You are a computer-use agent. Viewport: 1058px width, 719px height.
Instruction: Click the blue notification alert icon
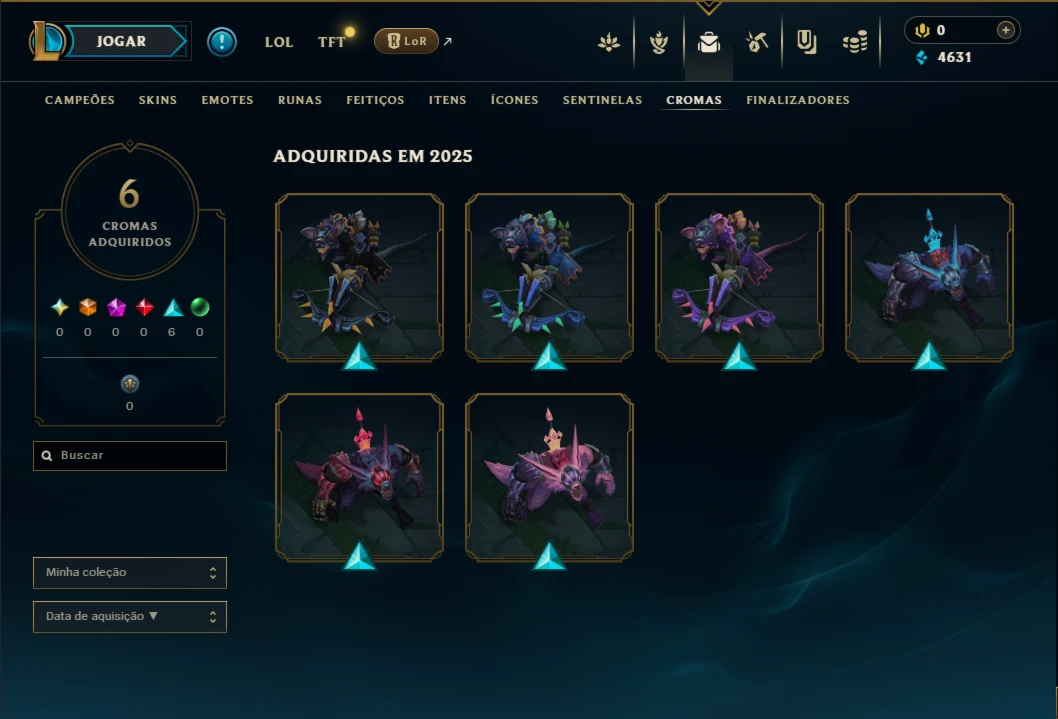[x=221, y=42]
